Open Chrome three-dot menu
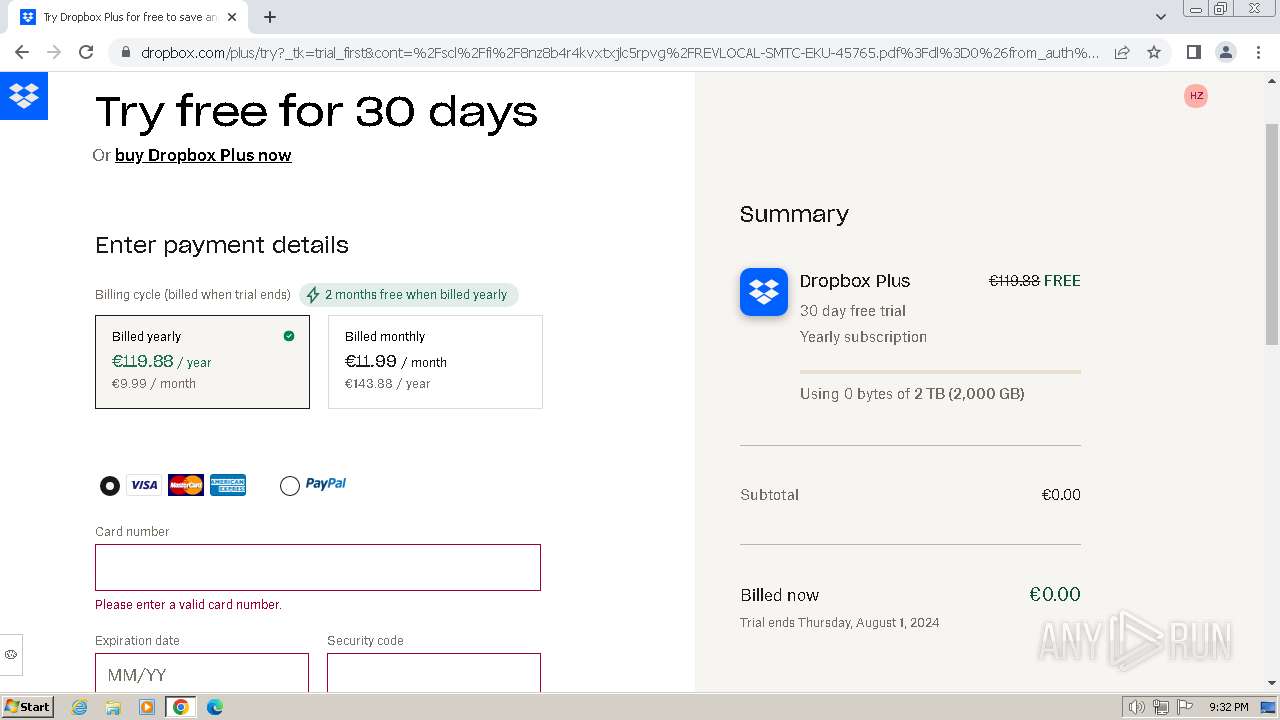The height and width of the screenshot is (720, 1280). coord(1258,52)
